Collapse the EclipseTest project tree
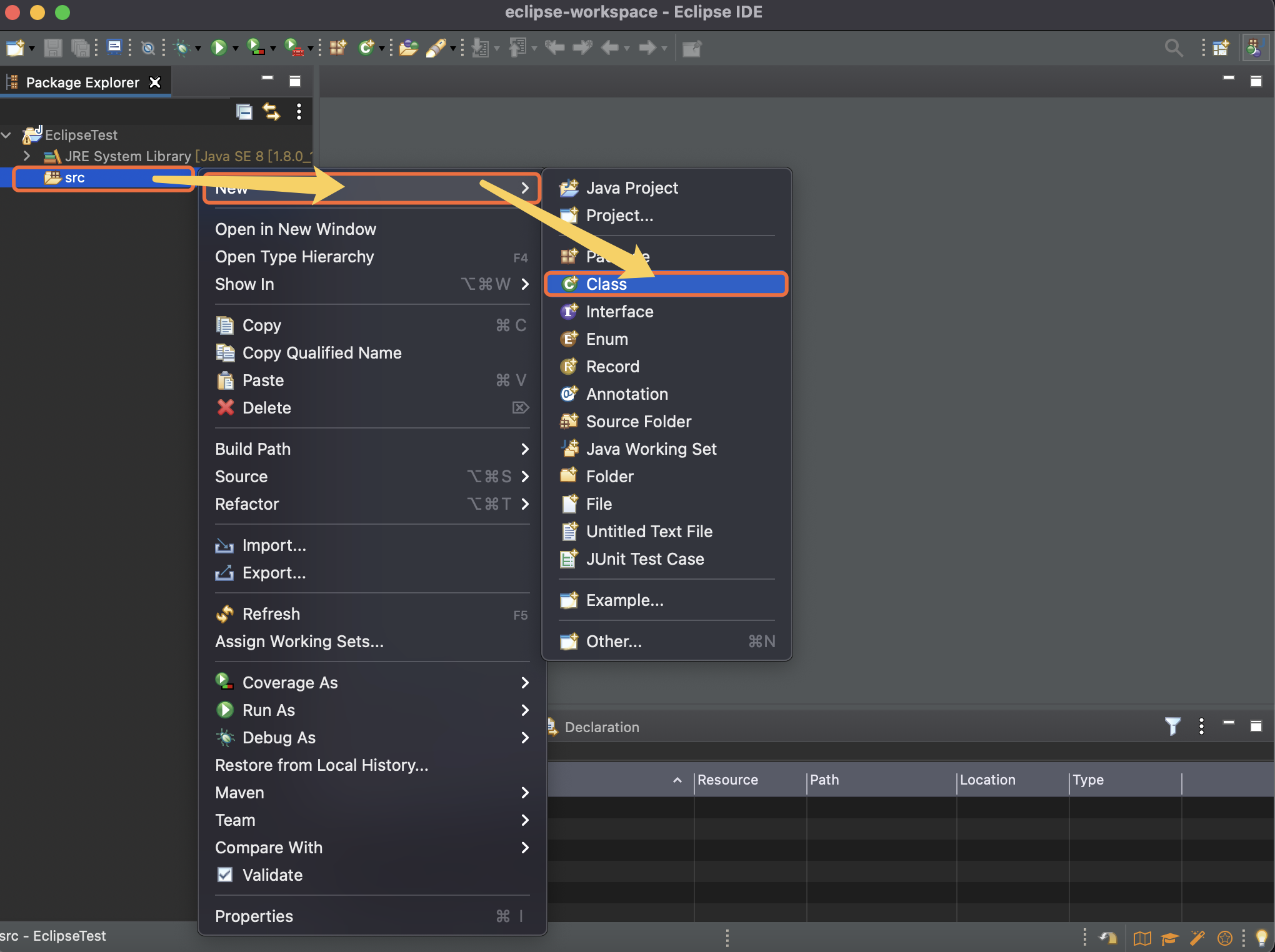Image resolution: width=1275 pixels, height=952 pixels. click(x=7, y=134)
